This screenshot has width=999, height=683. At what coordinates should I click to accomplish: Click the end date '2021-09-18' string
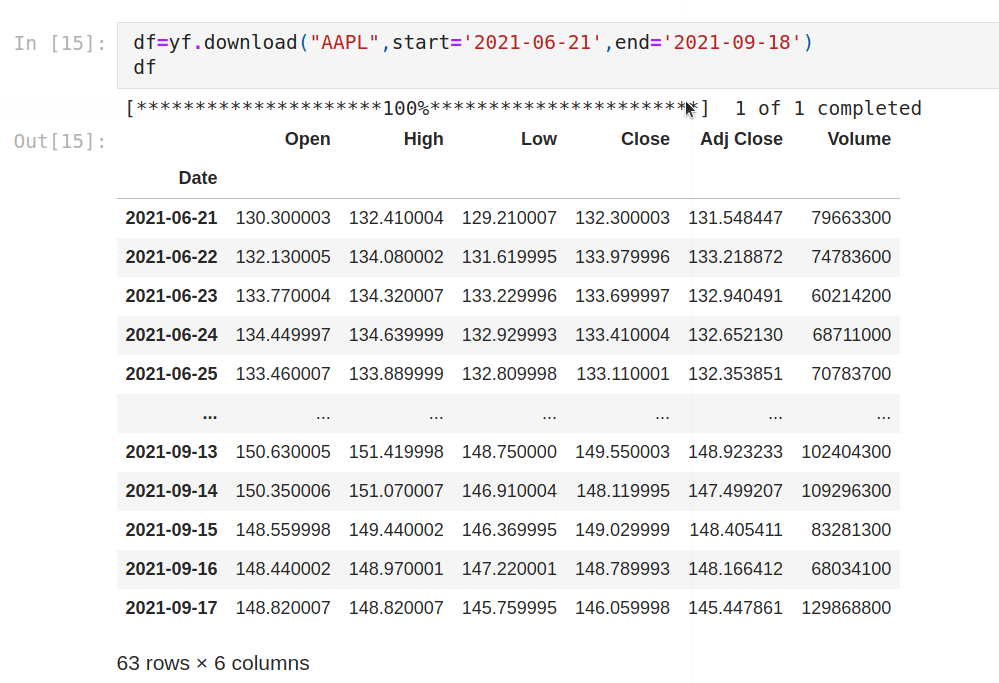coord(731,43)
